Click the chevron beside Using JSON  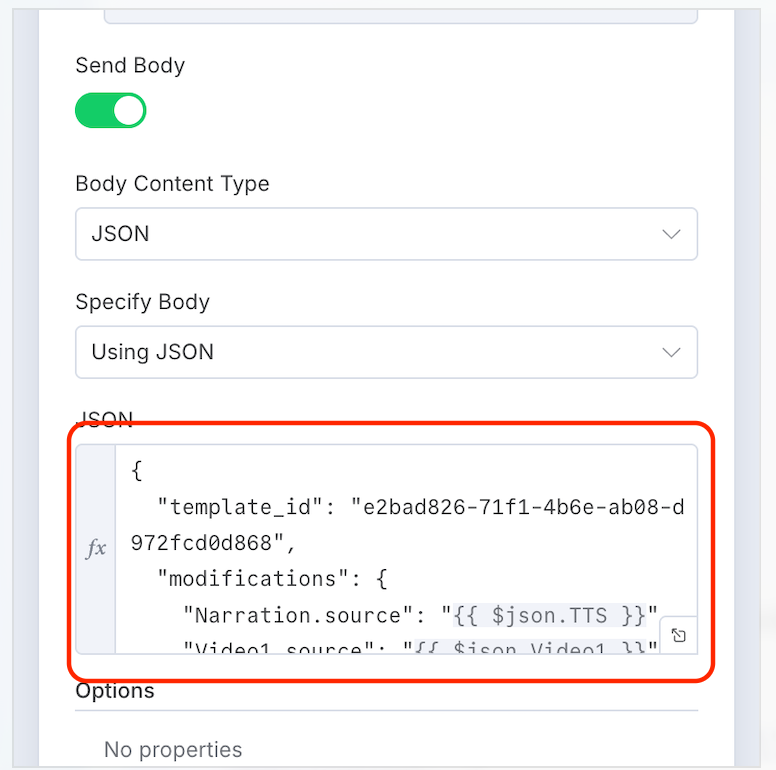(x=671, y=352)
